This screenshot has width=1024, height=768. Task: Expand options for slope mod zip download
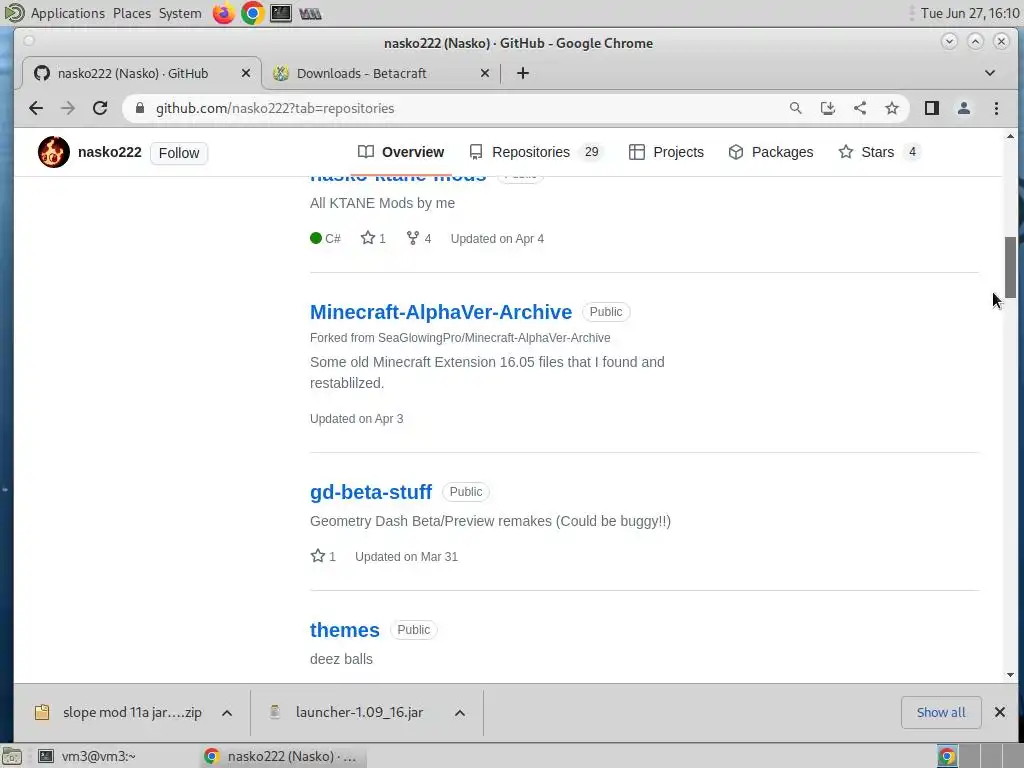[x=227, y=712]
